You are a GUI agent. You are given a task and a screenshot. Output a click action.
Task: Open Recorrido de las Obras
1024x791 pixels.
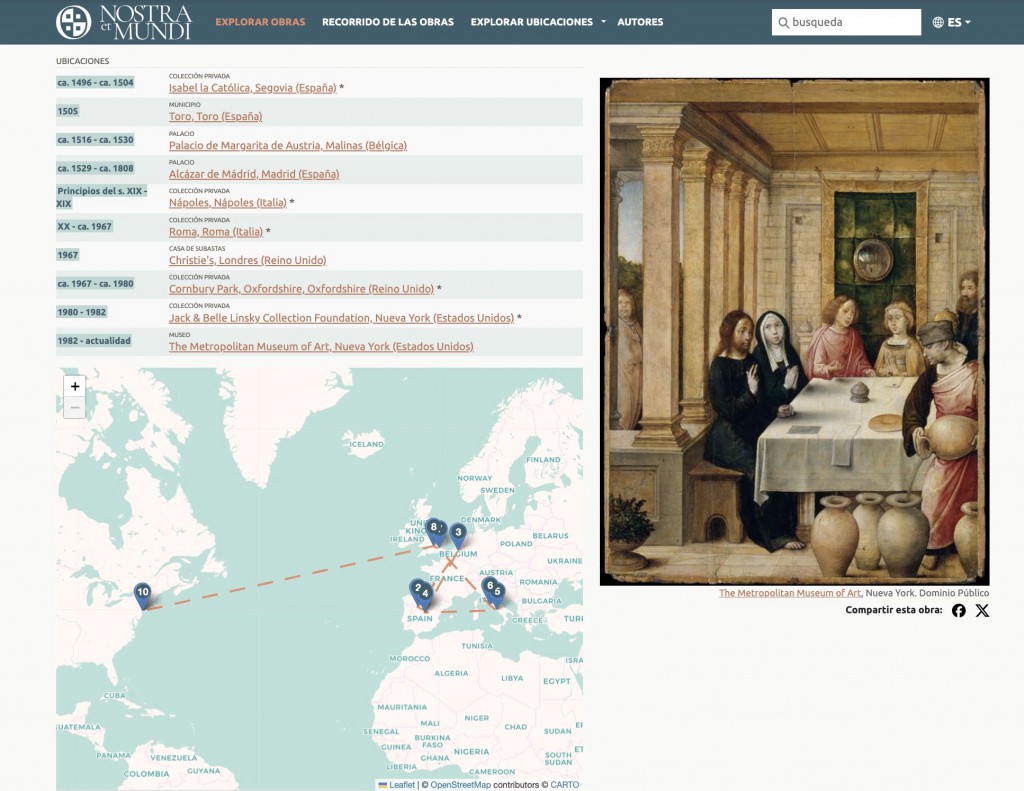pyautogui.click(x=388, y=22)
